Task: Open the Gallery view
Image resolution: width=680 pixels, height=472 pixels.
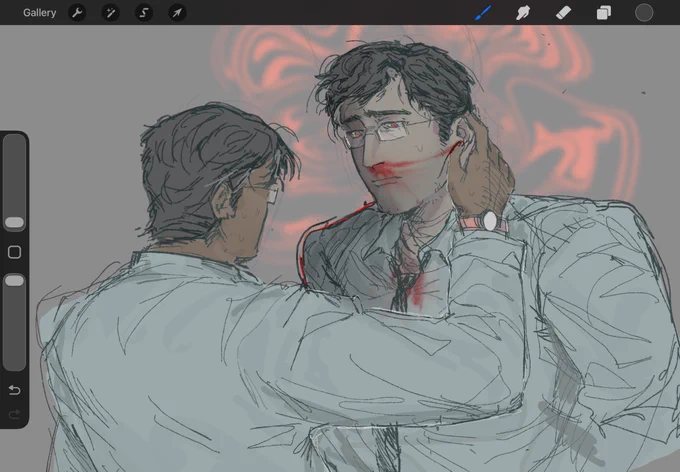Action: coord(39,13)
